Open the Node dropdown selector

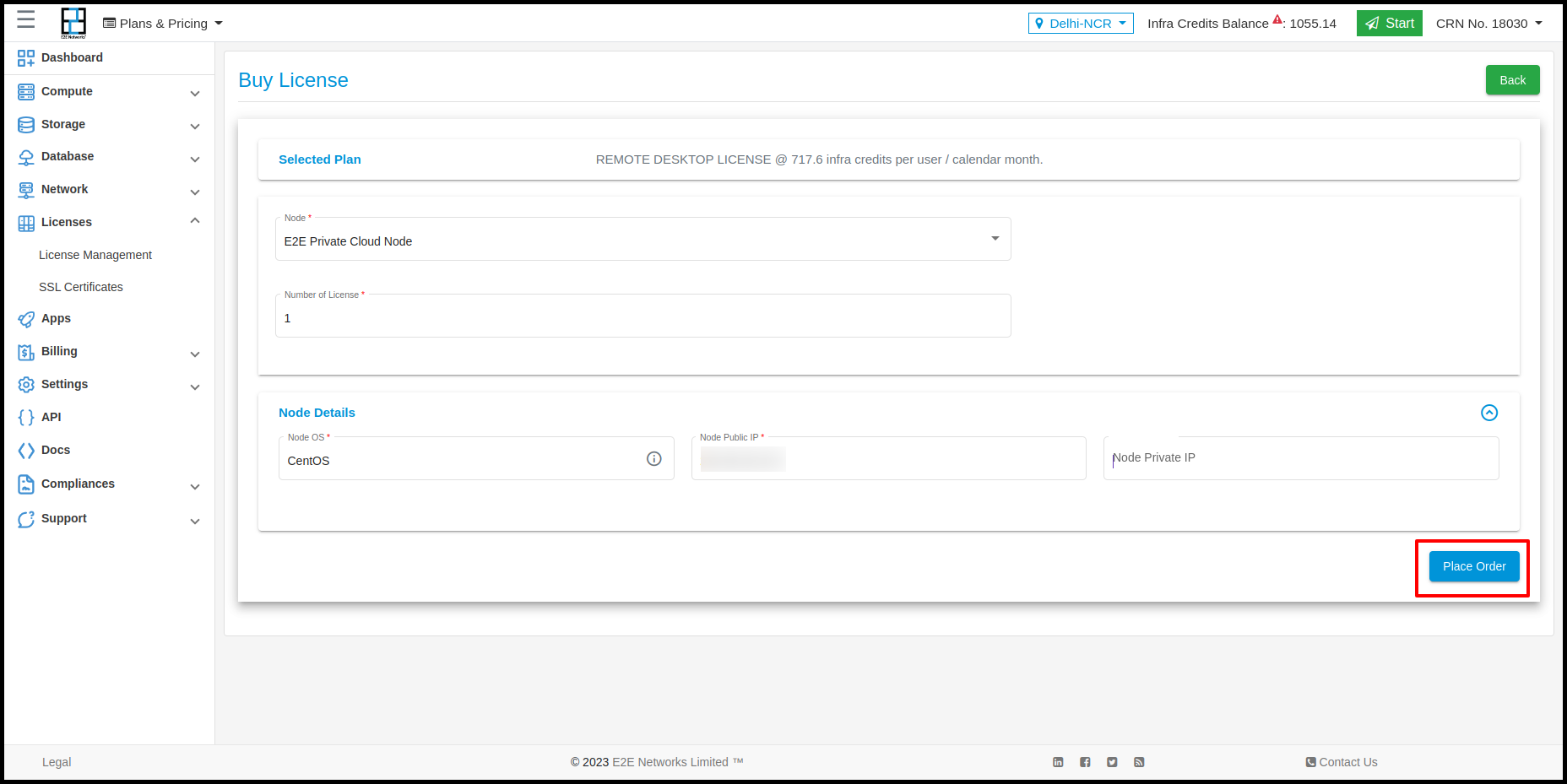[x=643, y=240]
